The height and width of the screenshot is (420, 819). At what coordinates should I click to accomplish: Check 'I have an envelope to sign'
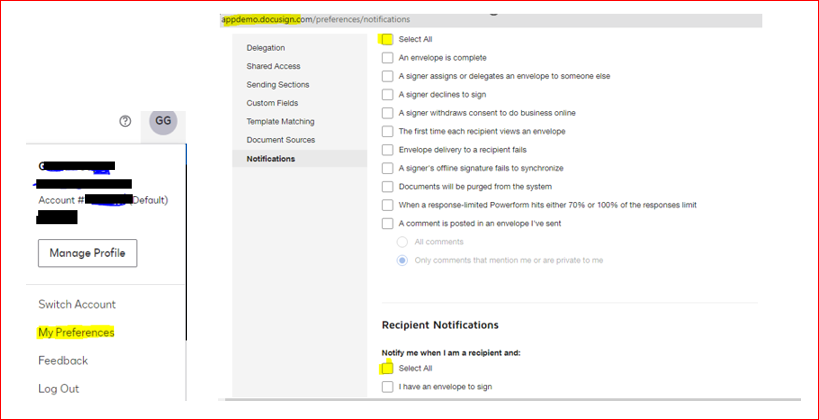point(387,386)
